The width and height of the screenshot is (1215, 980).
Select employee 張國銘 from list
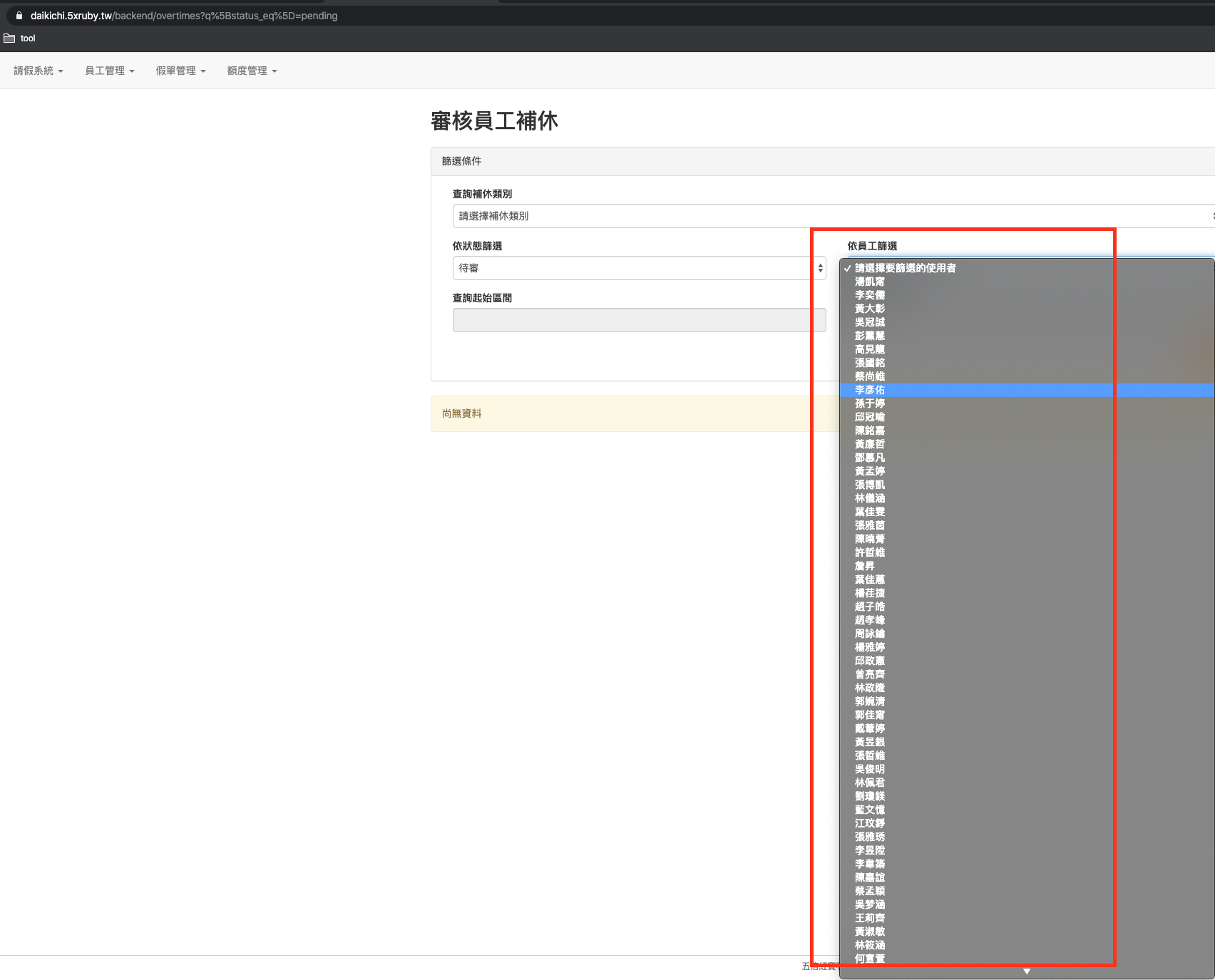click(x=1027, y=363)
